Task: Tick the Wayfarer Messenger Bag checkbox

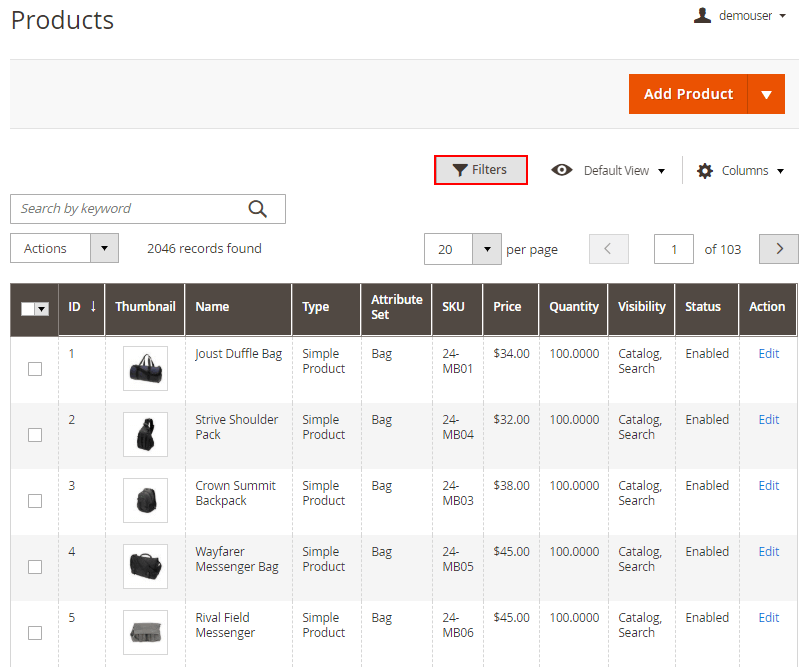Action: (35, 567)
